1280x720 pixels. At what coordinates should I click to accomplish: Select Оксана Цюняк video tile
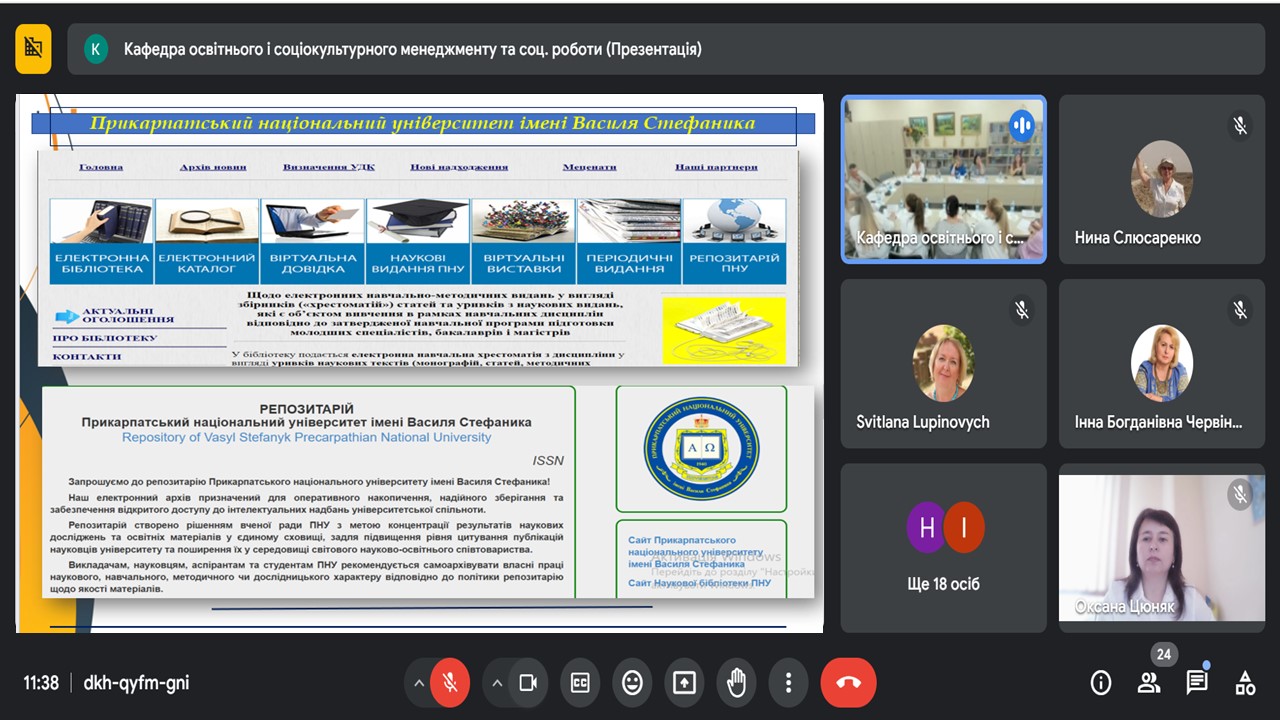[1161, 547]
